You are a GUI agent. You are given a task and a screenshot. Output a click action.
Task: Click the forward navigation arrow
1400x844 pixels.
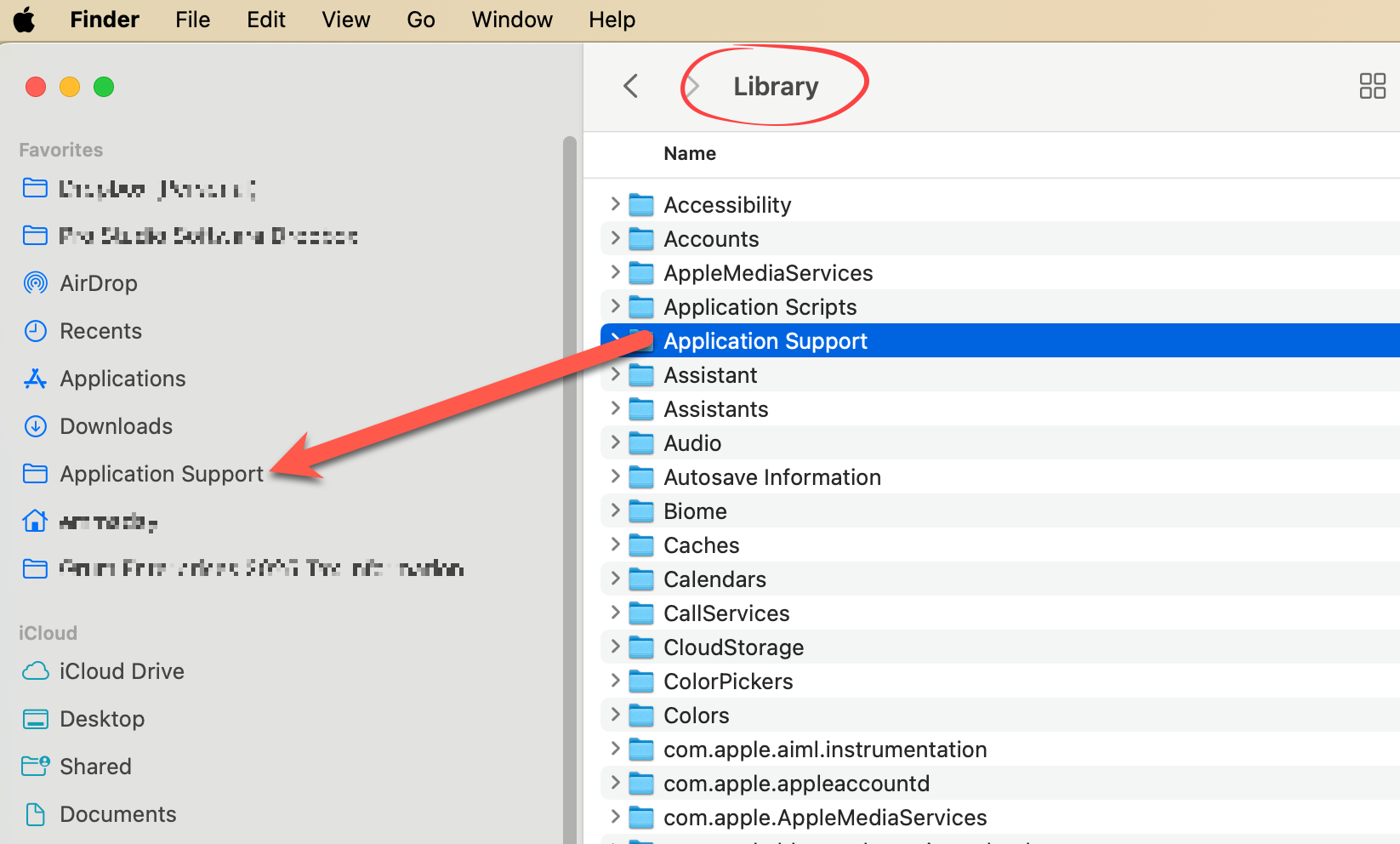(x=692, y=86)
